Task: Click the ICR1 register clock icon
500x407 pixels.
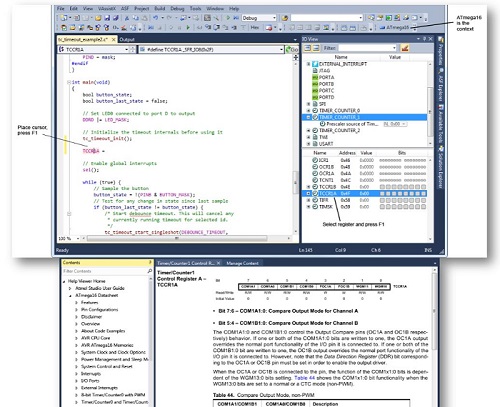Action: pyautogui.click(x=315, y=160)
